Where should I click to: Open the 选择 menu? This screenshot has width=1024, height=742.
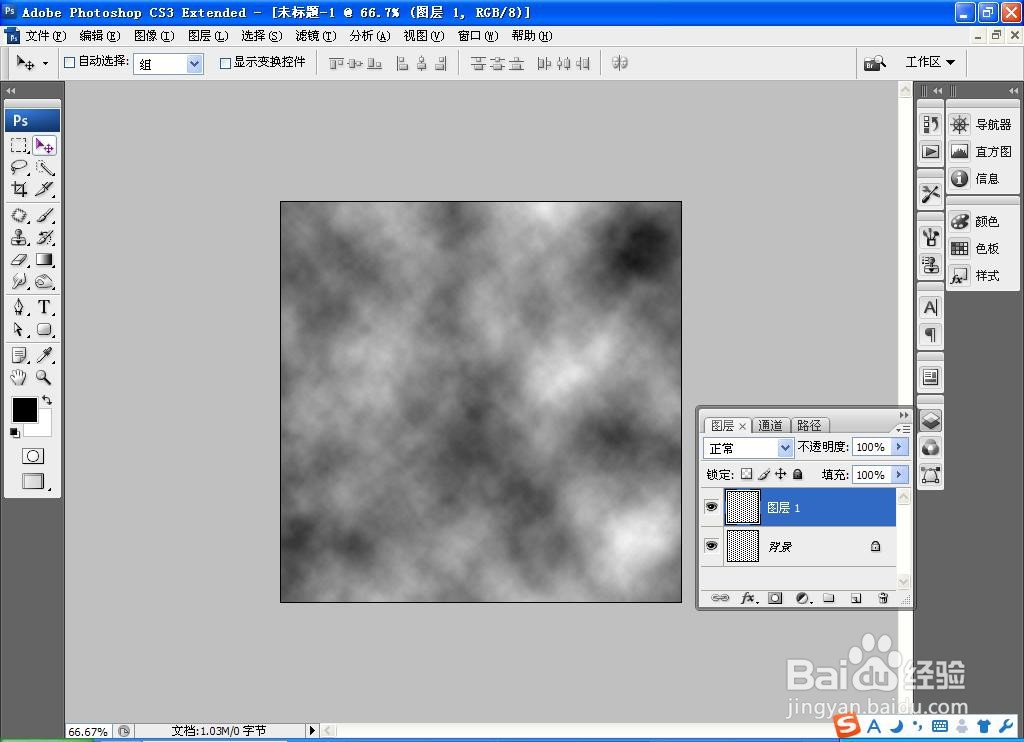coord(262,36)
